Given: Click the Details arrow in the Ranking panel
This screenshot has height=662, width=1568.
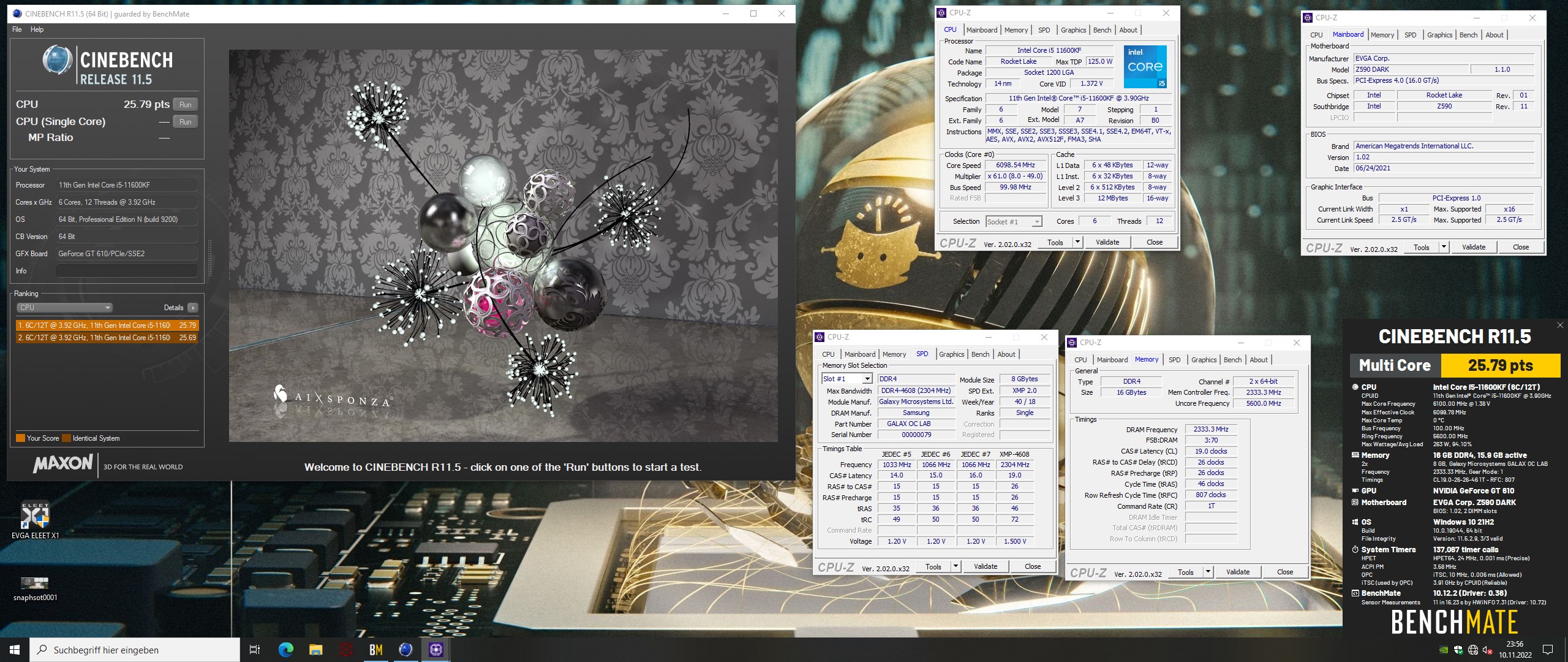Looking at the screenshot, I should tap(192, 308).
